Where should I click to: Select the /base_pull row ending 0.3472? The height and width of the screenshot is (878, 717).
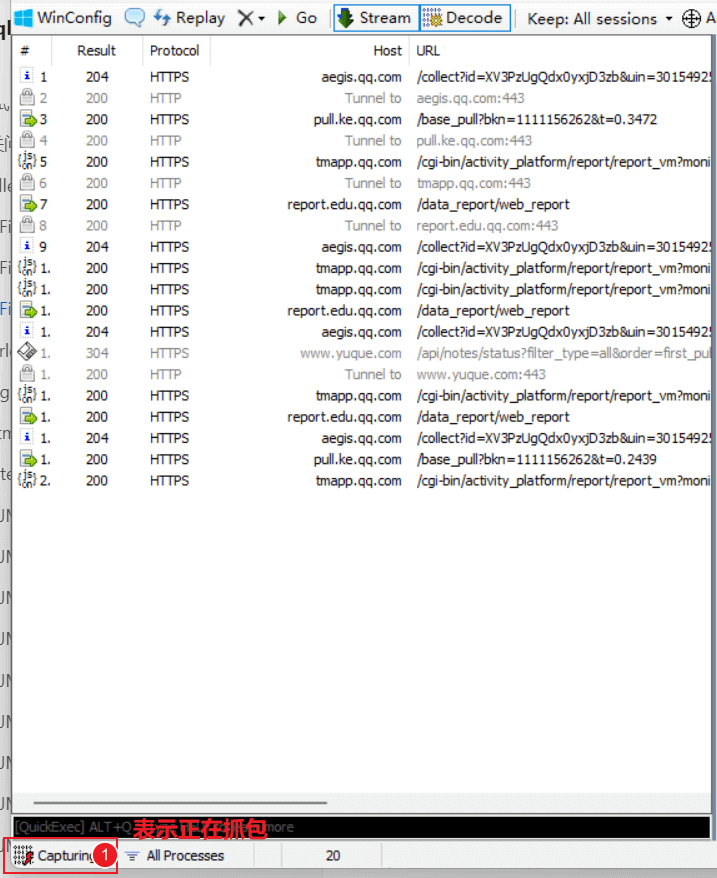tap(361, 119)
